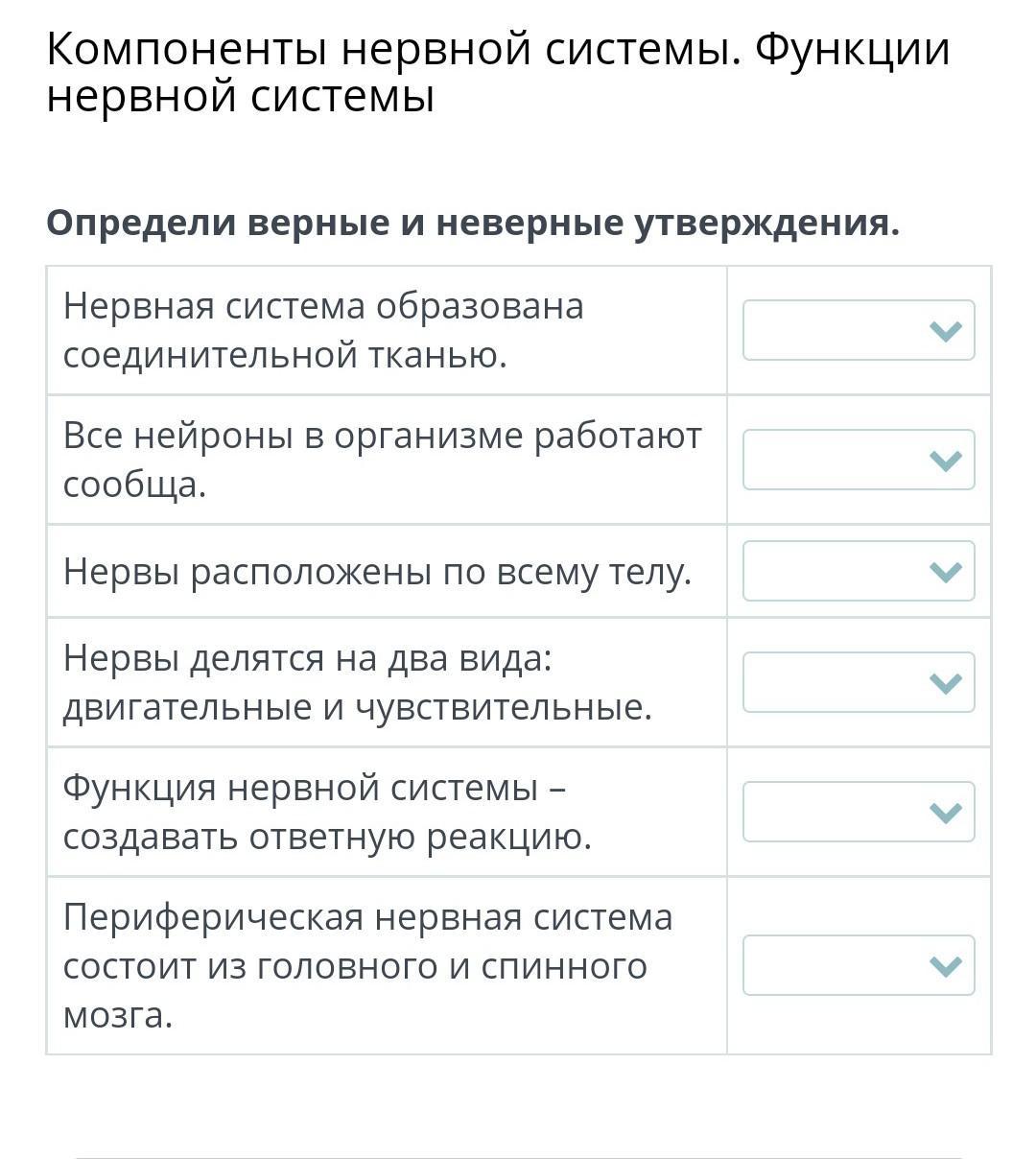Select the statement 'Функция нервной системы – создавать ответную реакцию'
Viewport: 1036px width, 1159px height.
(327, 812)
